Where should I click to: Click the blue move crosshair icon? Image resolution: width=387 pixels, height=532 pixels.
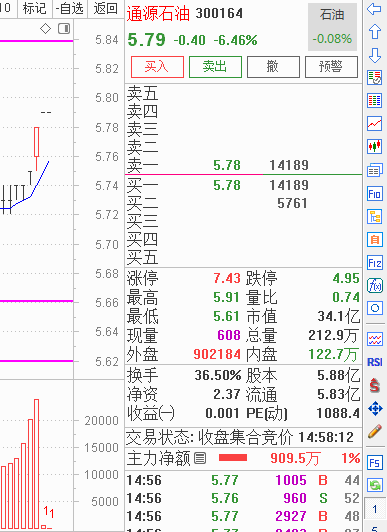pos(375,408)
